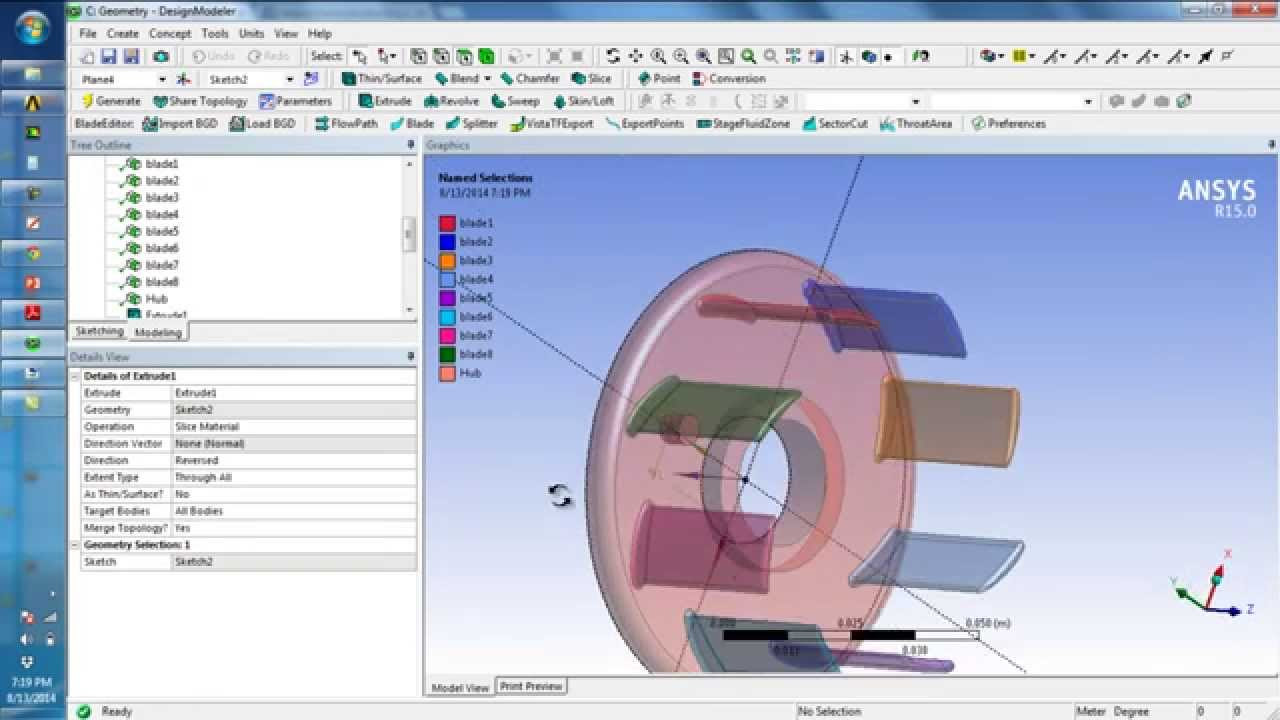This screenshot has height=720, width=1280.
Task: Toggle Display Plane axes icon
Action: click(x=846, y=56)
